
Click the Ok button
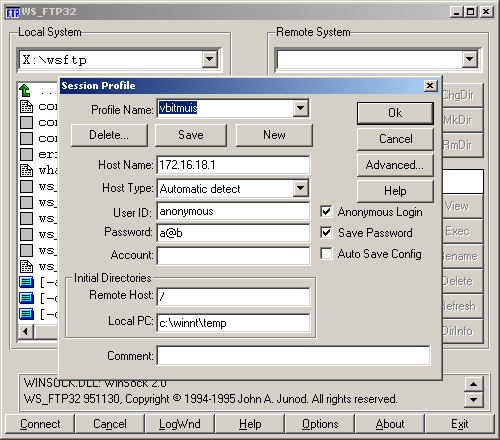click(395, 113)
